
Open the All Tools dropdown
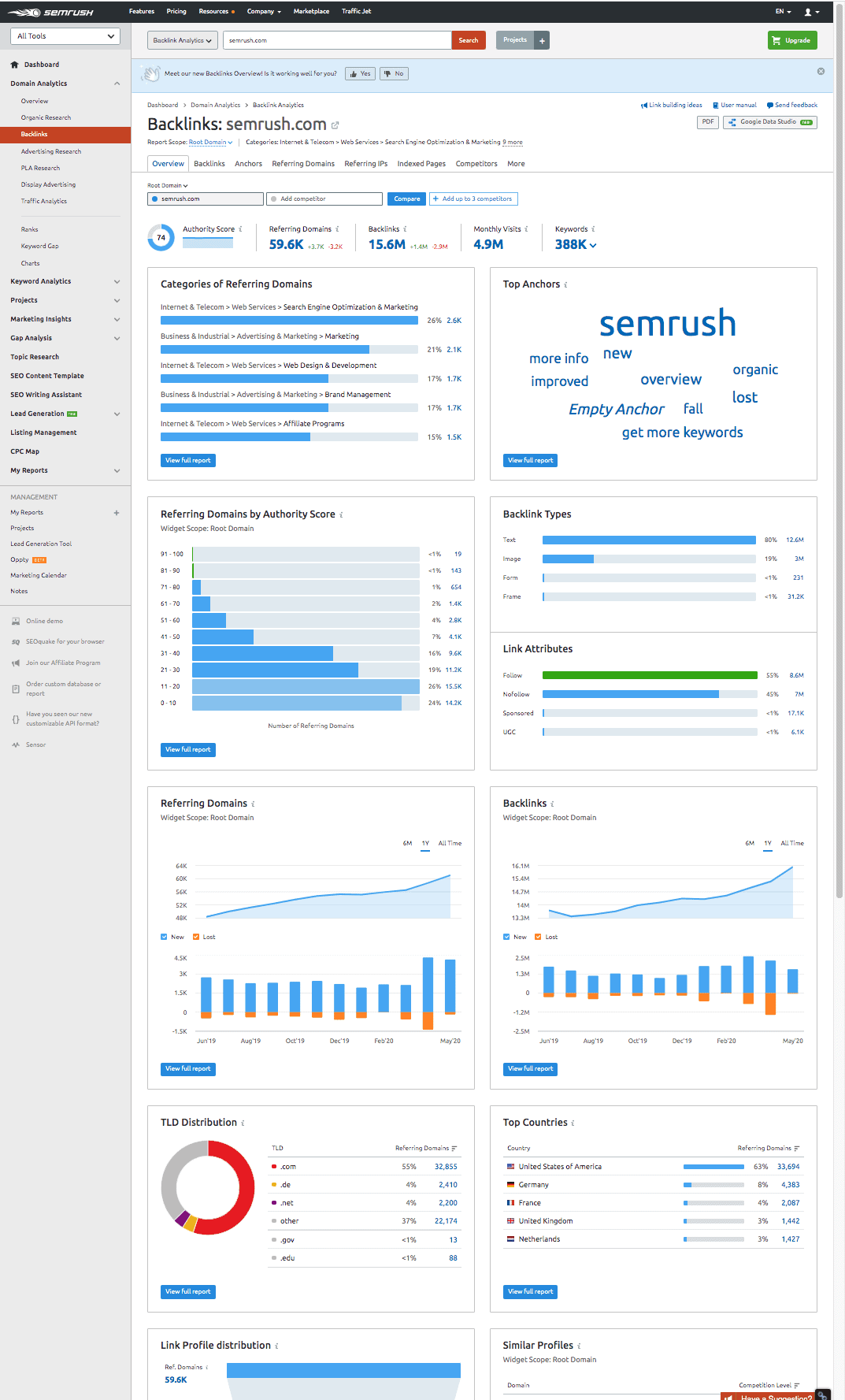pos(65,36)
